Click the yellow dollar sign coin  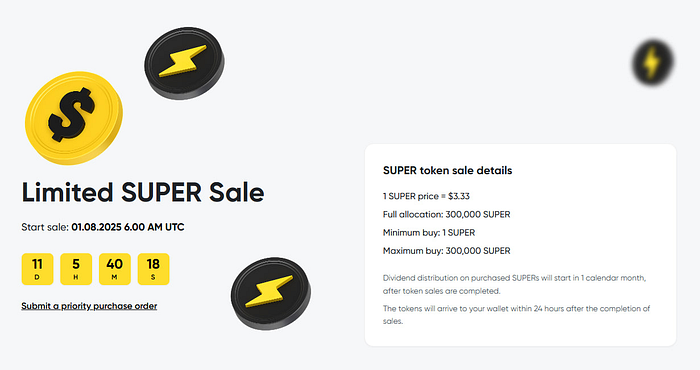pos(74,118)
